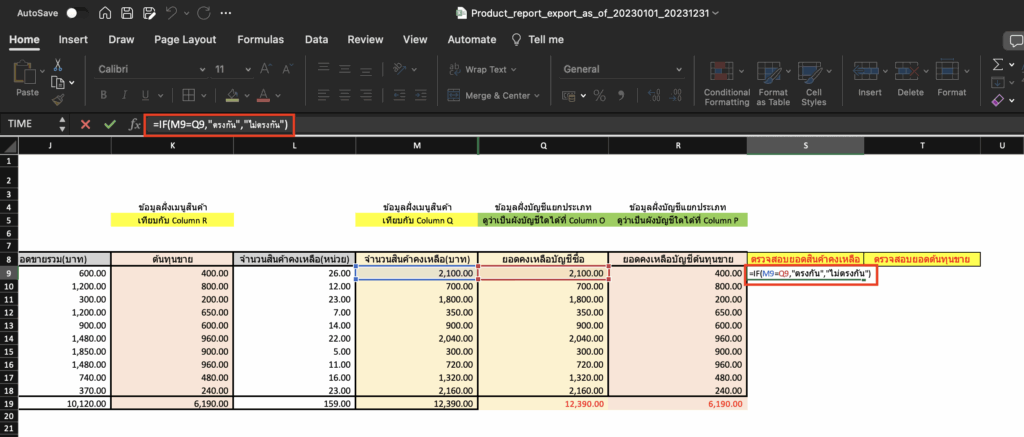
Task: Open the font size 11 dropdown
Action: 246,69
